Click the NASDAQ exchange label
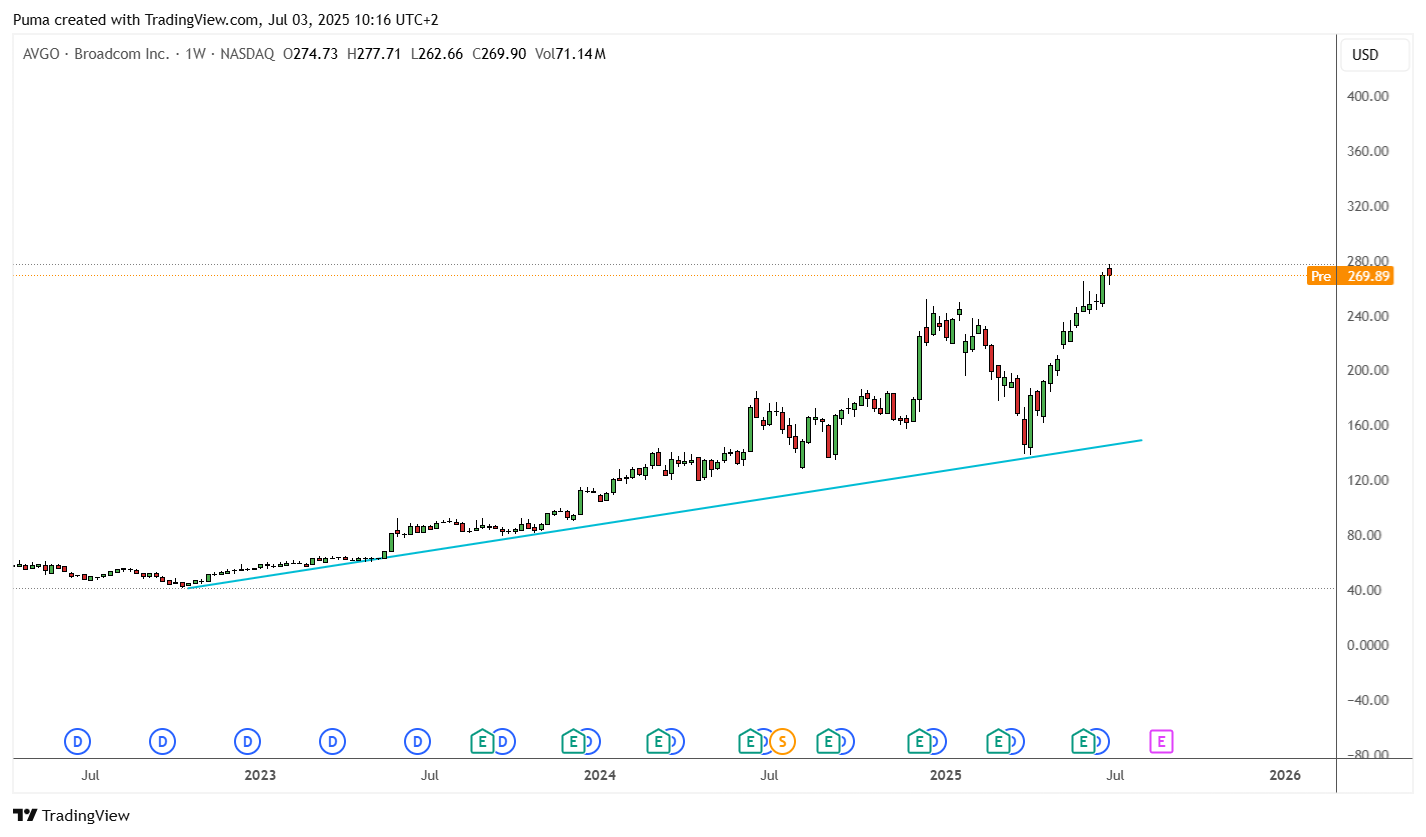The width and height of the screenshot is (1426, 837). tap(246, 54)
